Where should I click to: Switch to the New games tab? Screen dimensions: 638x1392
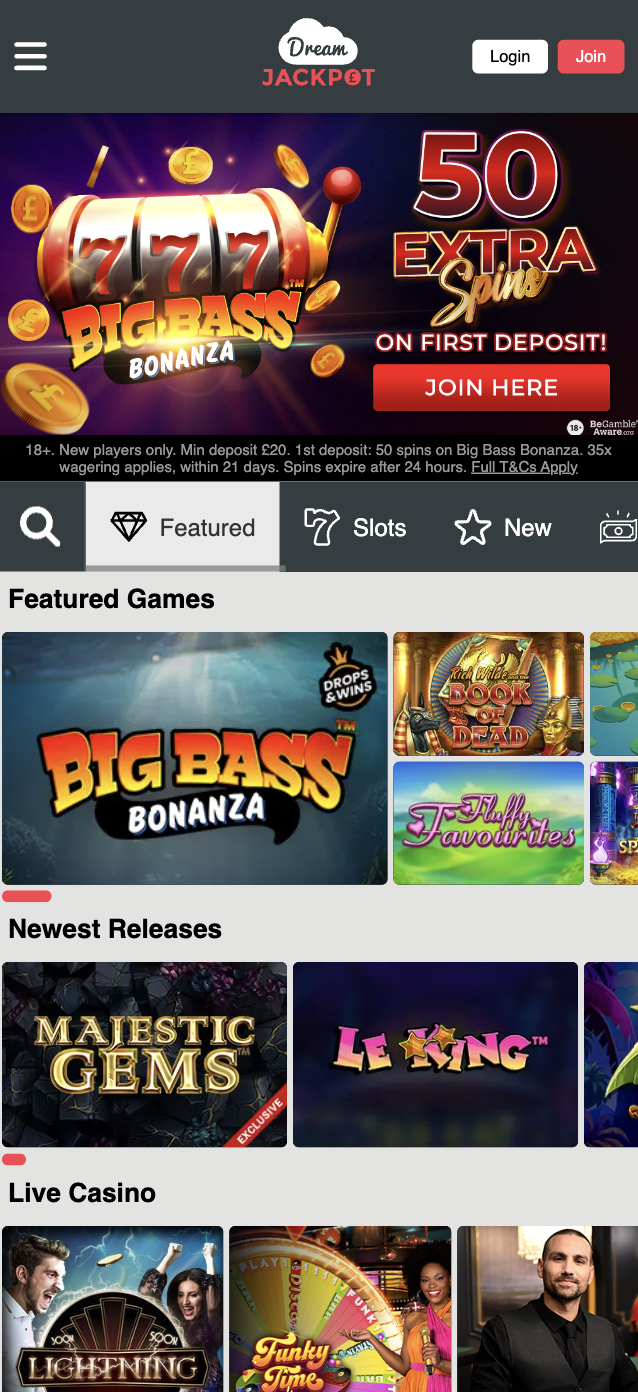[503, 527]
